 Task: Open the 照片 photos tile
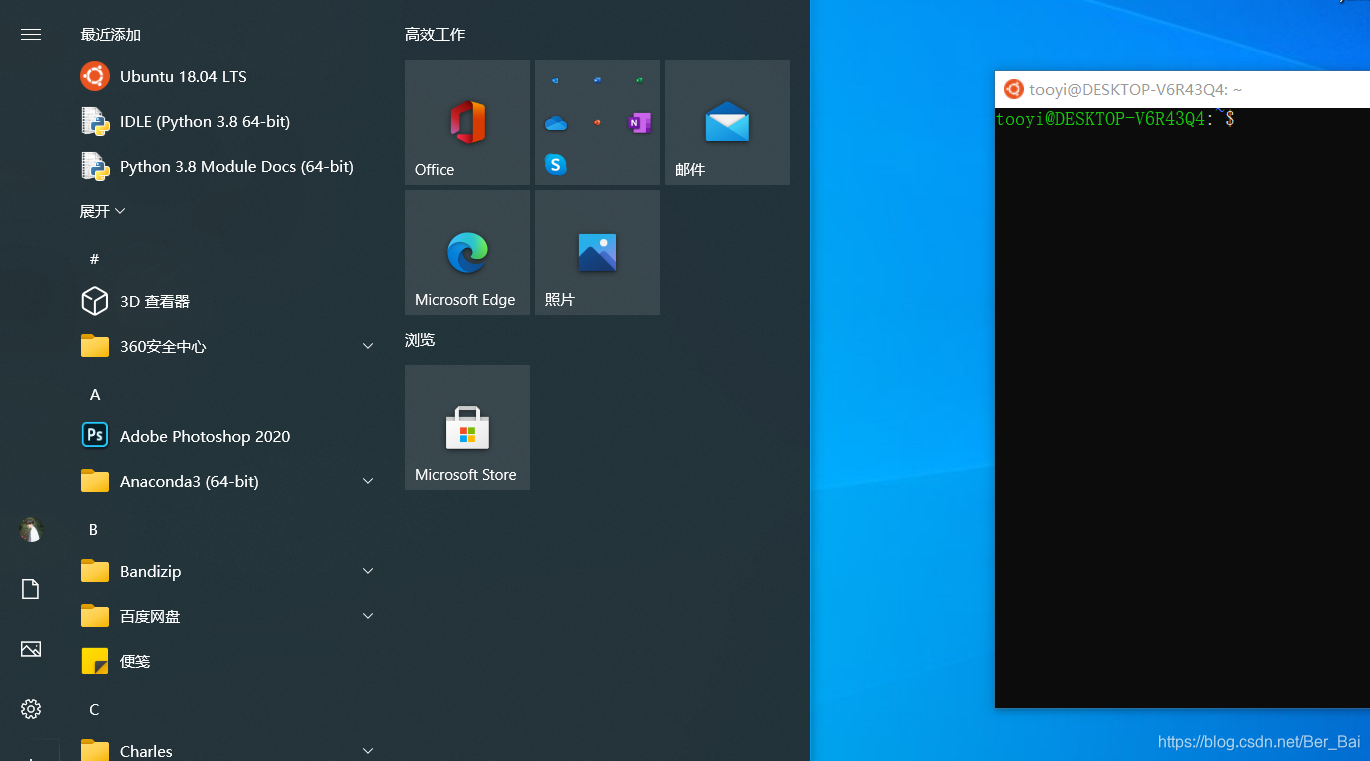point(596,252)
